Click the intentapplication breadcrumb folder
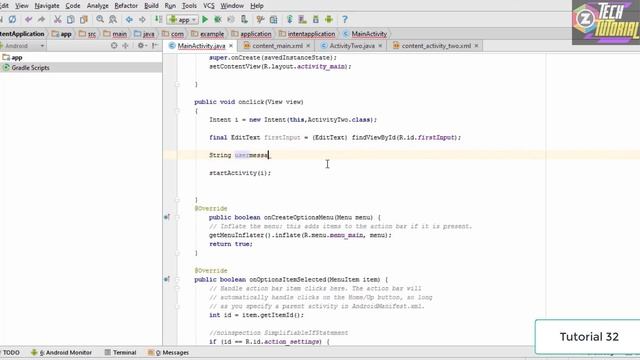The image size is (640, 360). point(307,34)
